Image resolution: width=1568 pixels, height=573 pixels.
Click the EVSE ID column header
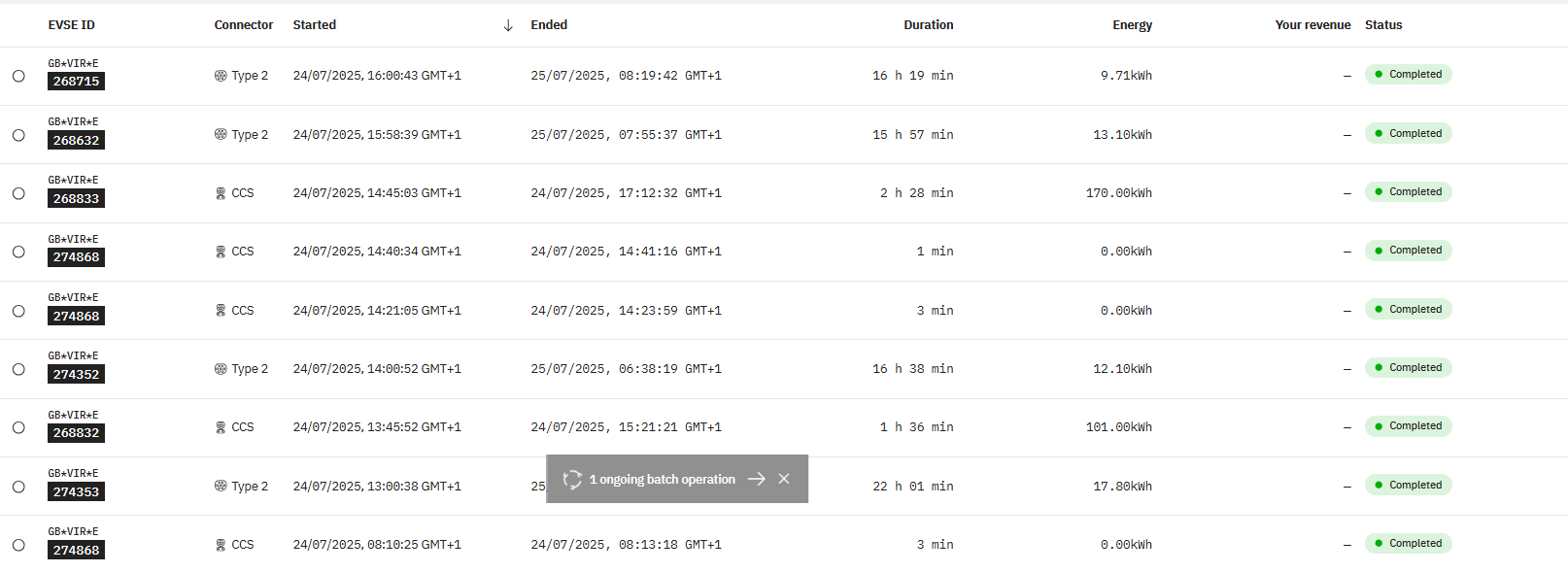[72, 25]
